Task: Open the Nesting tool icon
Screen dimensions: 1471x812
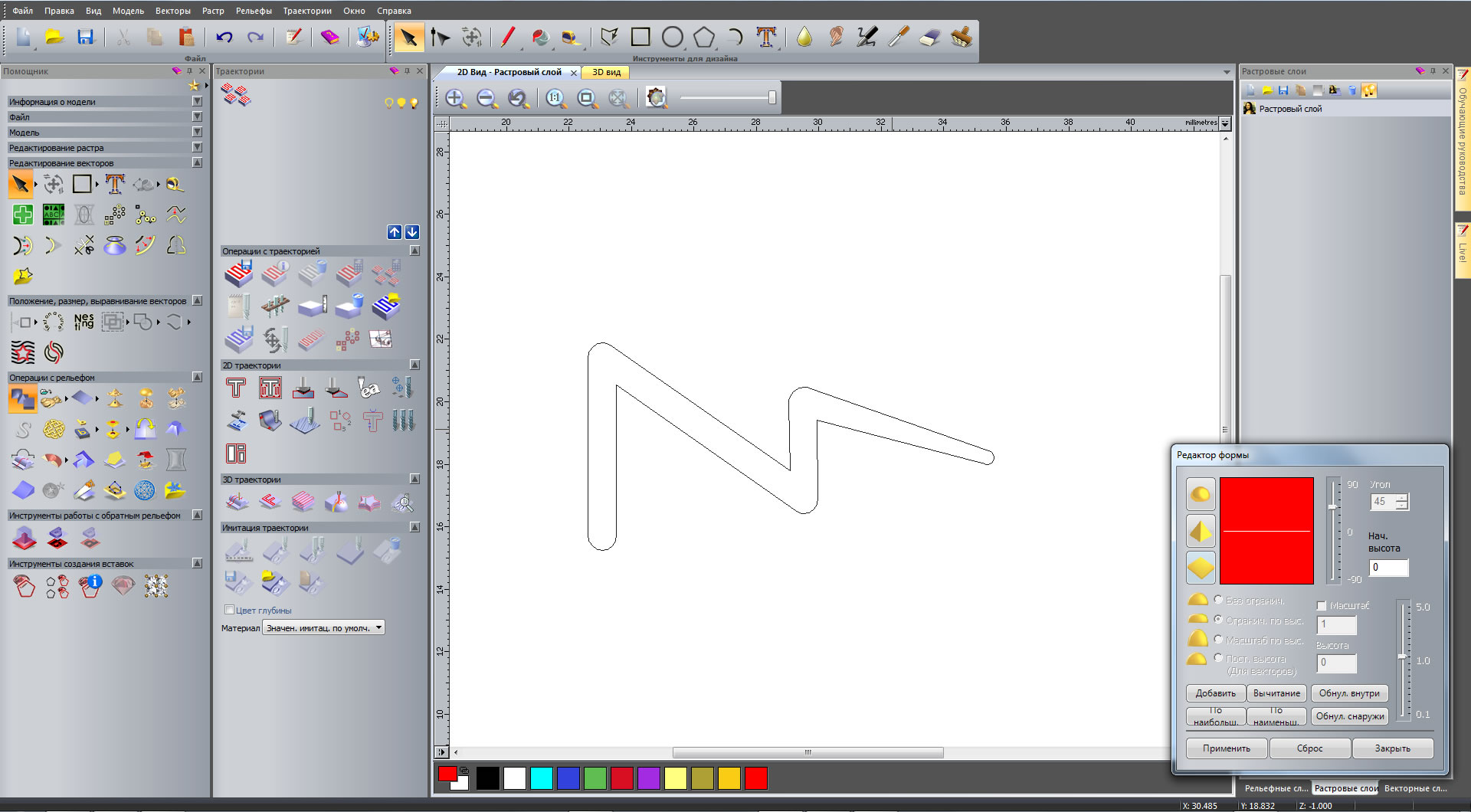Action: (84, 322)
